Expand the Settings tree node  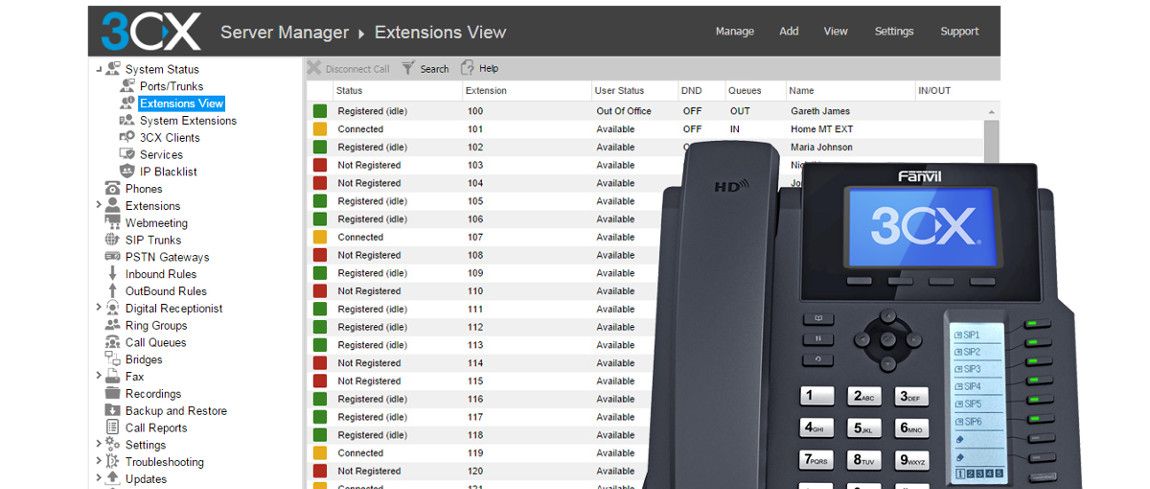pyautogui.click(x=98, y=444)
